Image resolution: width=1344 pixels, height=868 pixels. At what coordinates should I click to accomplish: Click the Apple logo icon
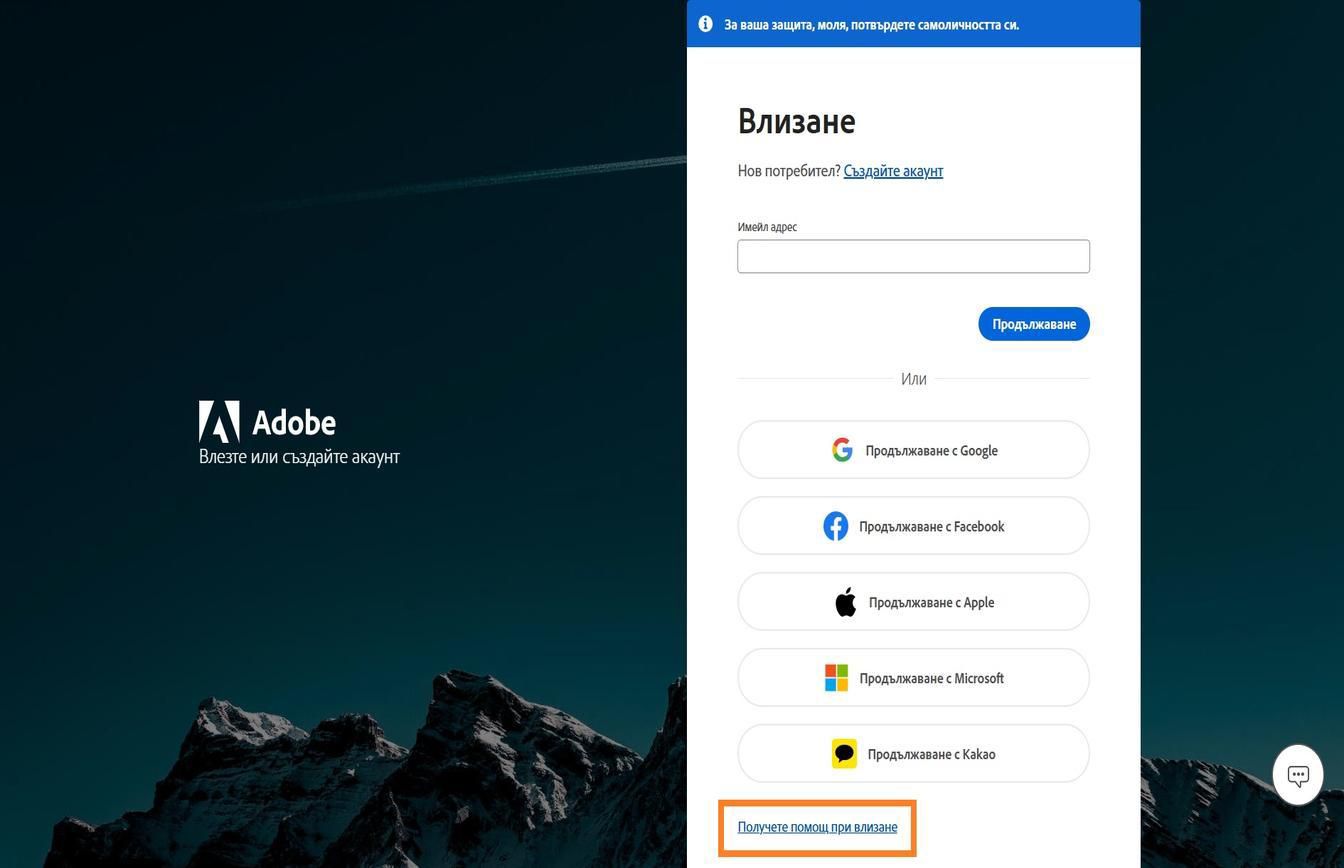(x=844, y=601)
